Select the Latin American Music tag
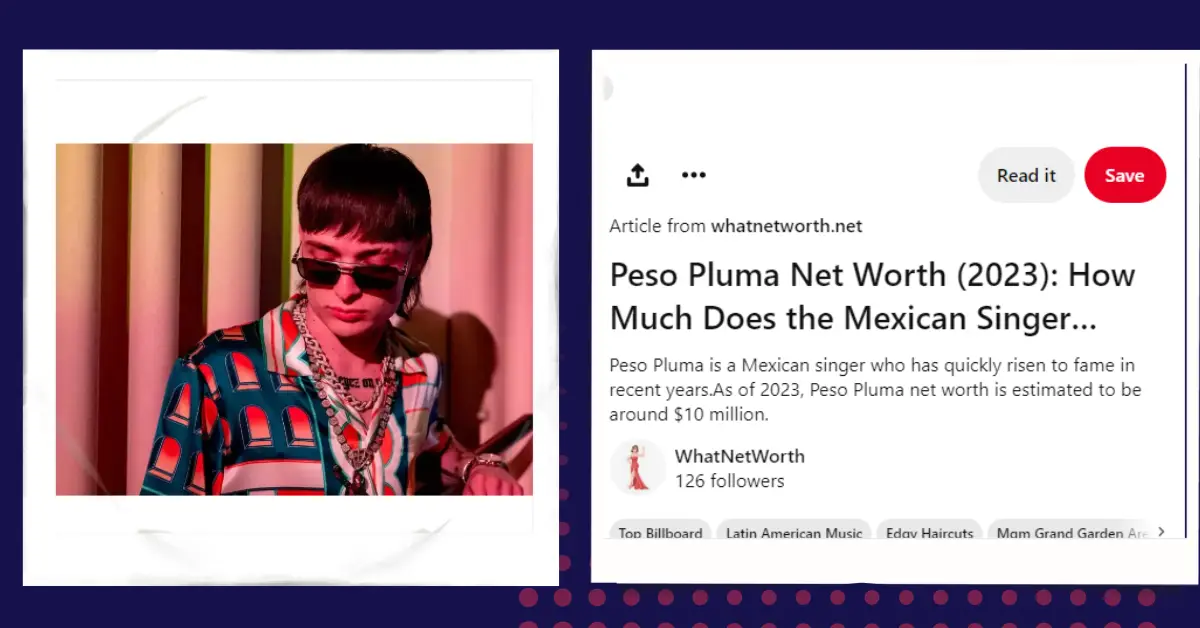The width and height of the screenshot is (1200, 628). pyautogui.click(x=794, y=531)
